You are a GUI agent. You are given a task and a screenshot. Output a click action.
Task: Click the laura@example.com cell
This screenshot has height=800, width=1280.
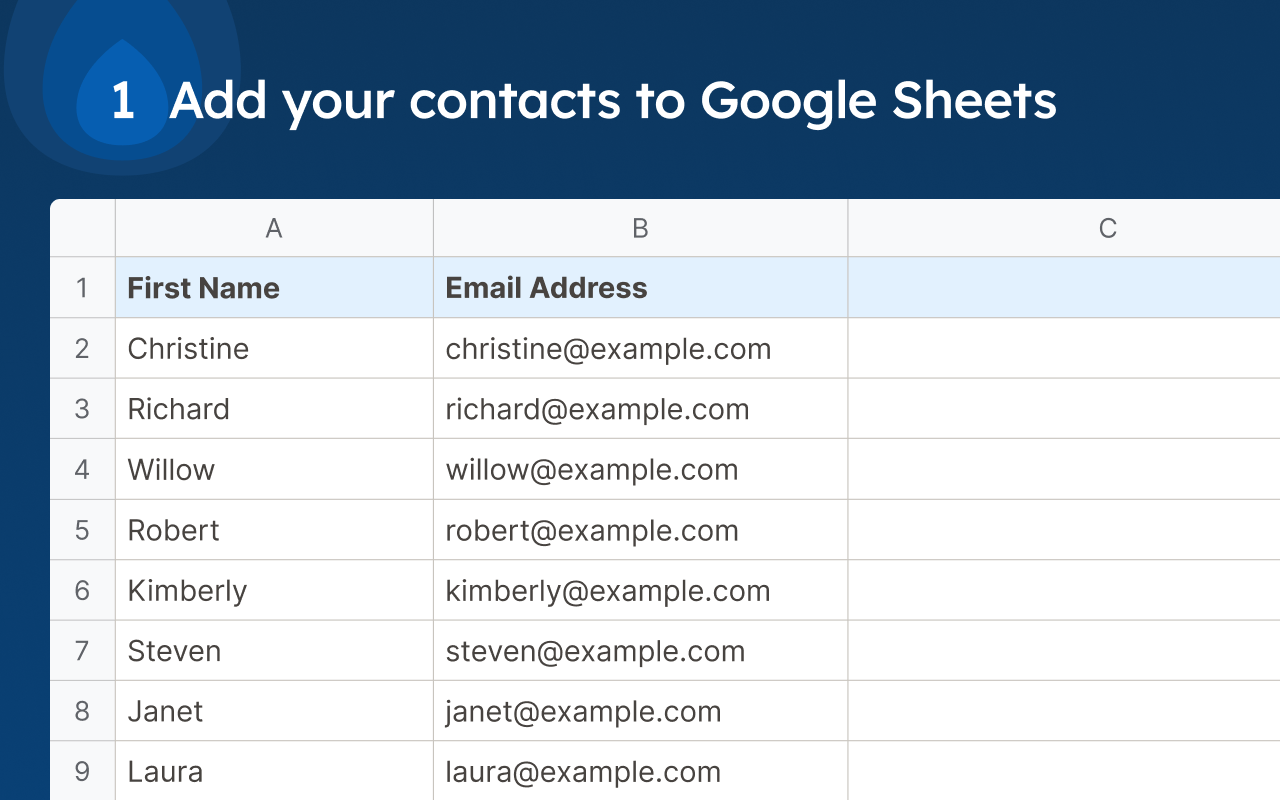point(640,771)
